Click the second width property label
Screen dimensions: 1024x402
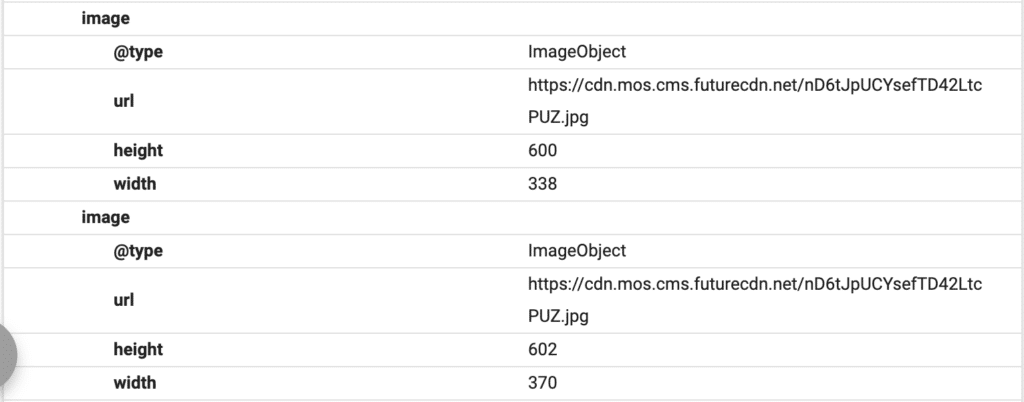(x=135, y=382)
